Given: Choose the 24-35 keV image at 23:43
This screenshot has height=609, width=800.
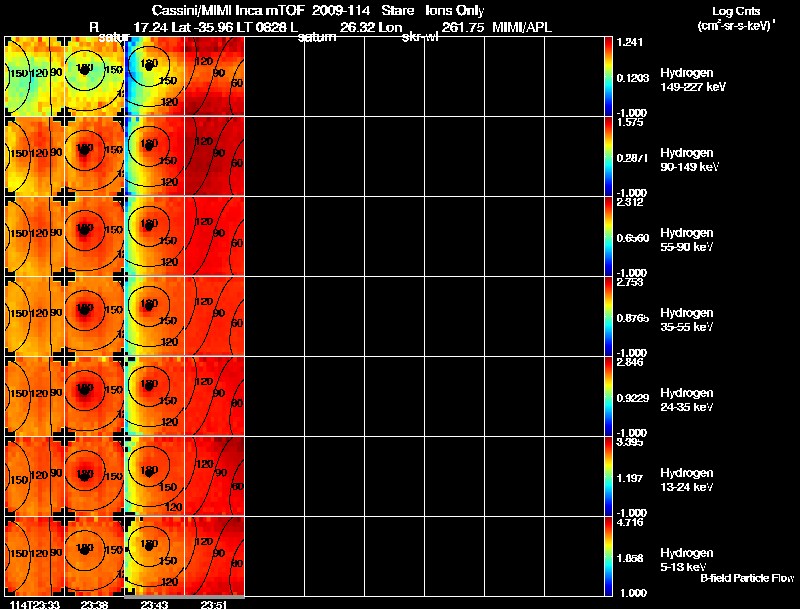Looking at the screenshot, I should point(155,397).
